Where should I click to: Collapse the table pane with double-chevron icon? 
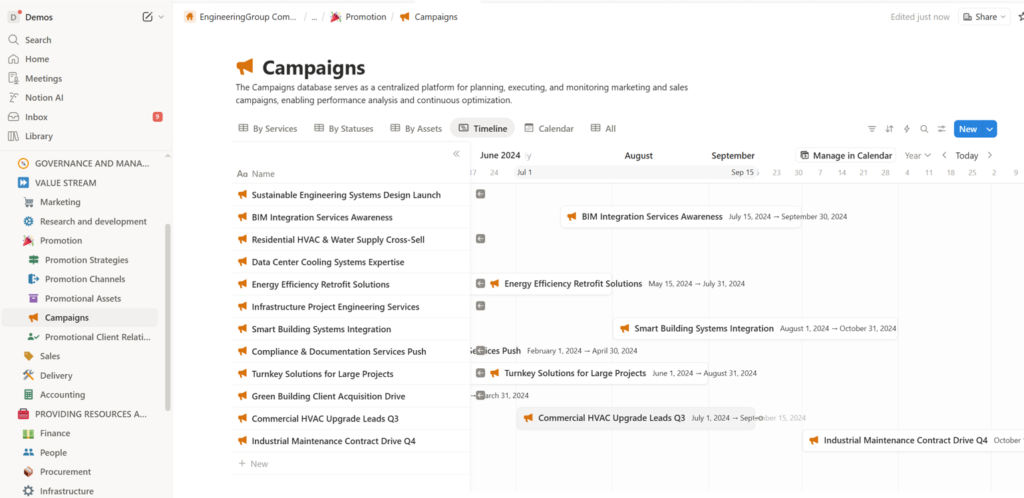point(456,154)
